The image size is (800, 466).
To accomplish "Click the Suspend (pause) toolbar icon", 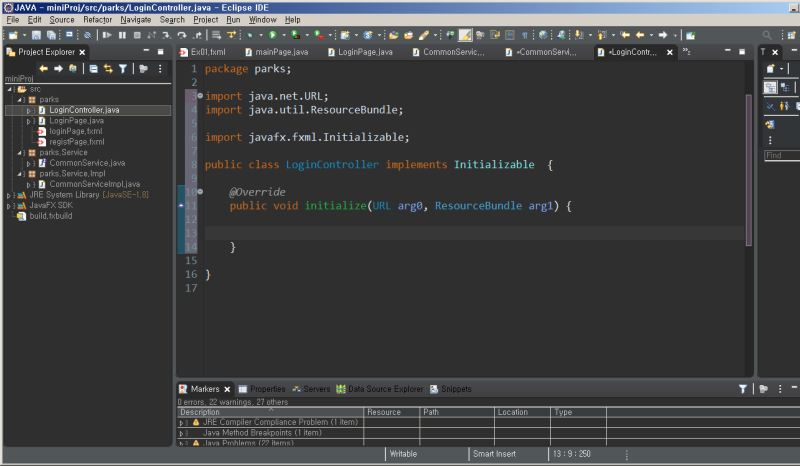I will tap(122, 35).
